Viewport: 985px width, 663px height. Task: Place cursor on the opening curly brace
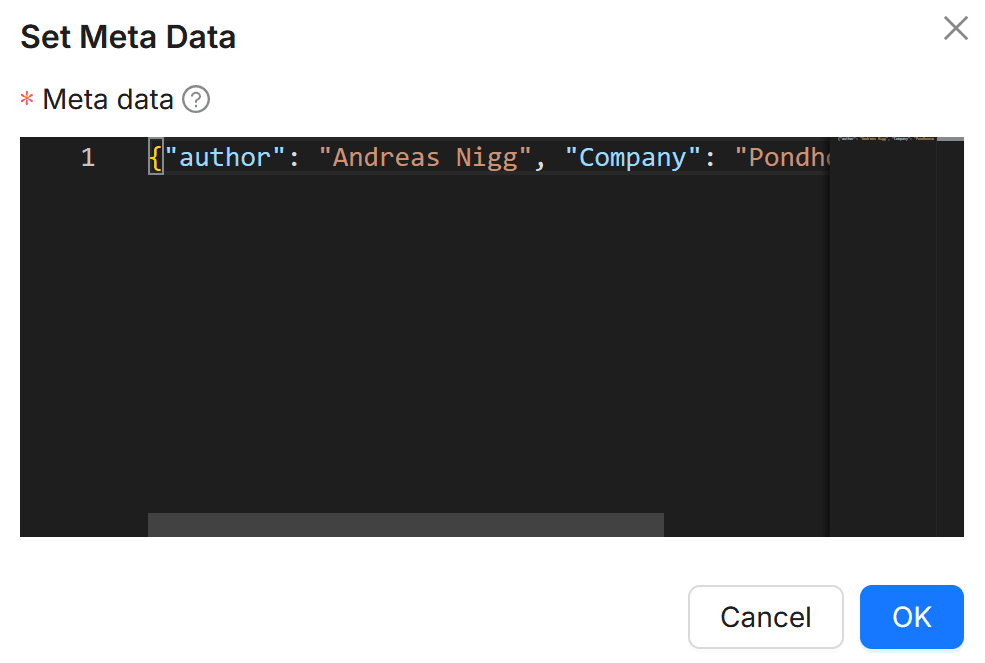(155, 157)
